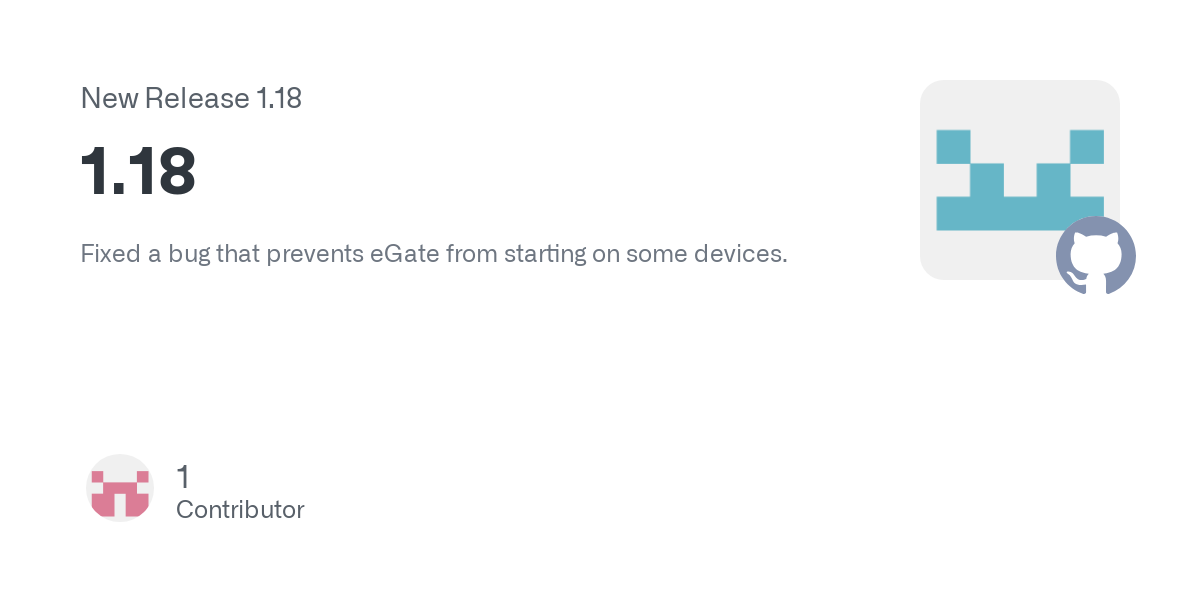
Task: Click the contributor count number 1
Action: click(x=183, y=477)
